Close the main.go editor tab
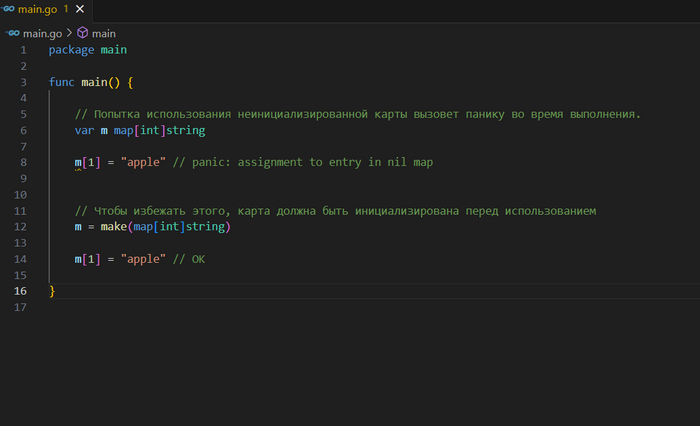The width and height of the screenshot is (700, 426). [82, 8]
